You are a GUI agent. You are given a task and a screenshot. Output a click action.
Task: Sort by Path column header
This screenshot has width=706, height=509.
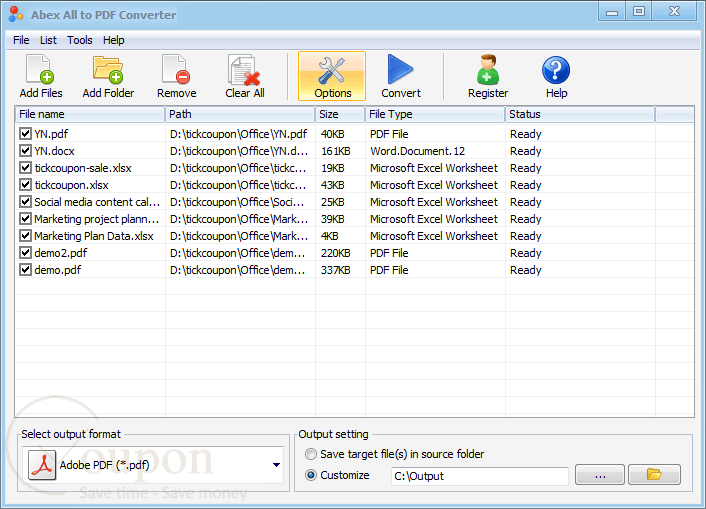[x=240, y=114]
